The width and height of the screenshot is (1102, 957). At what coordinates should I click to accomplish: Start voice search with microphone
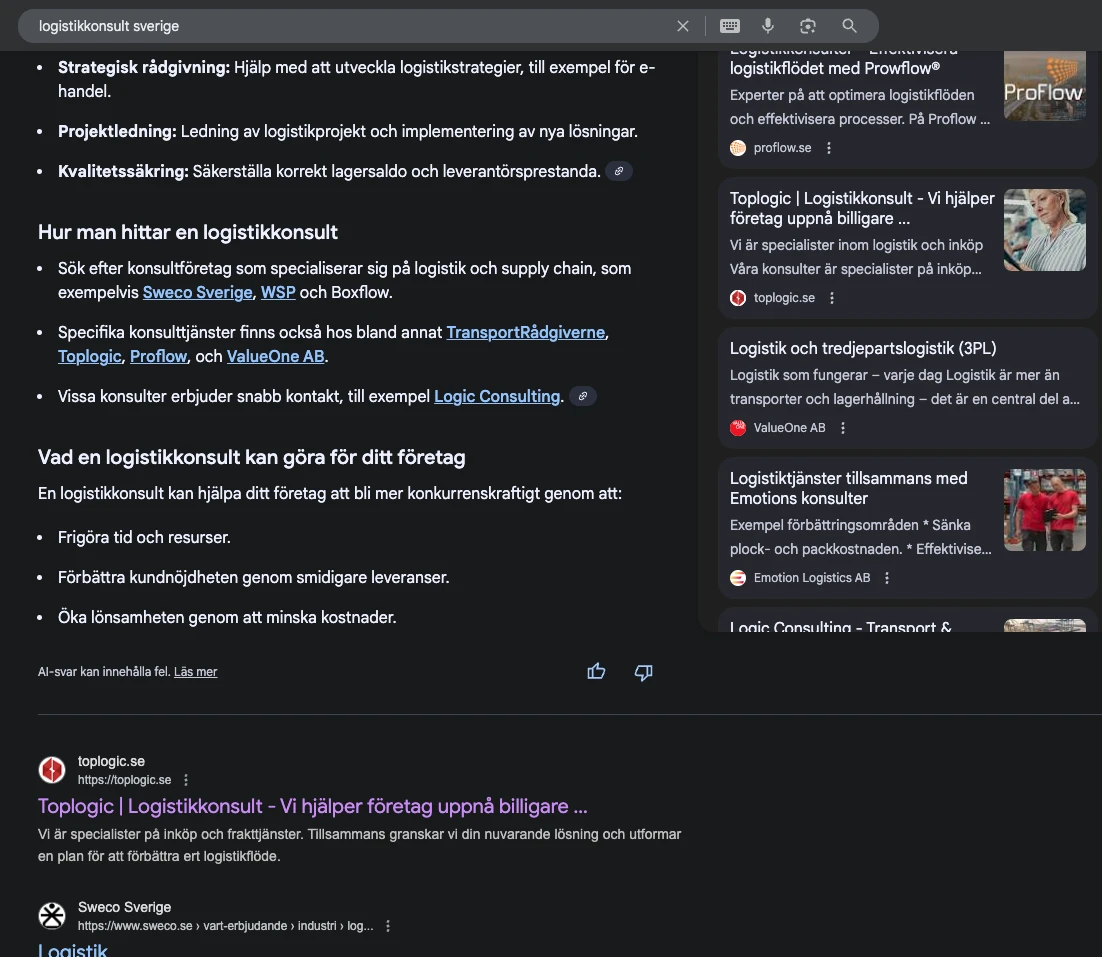(x=768, y=26)
